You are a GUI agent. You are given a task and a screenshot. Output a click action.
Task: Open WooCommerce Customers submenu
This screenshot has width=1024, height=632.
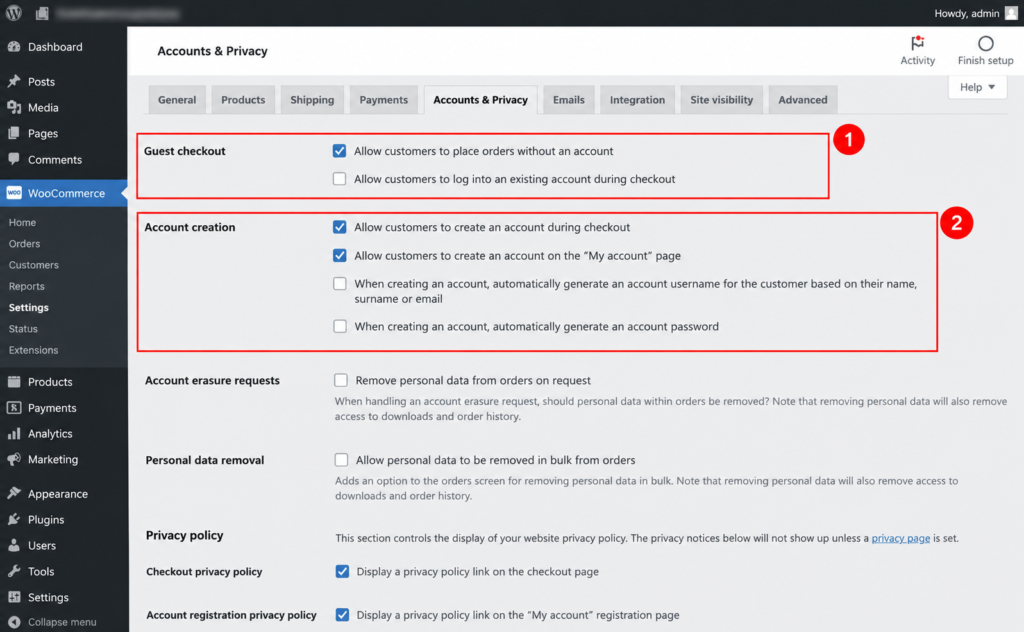[33, 265]
